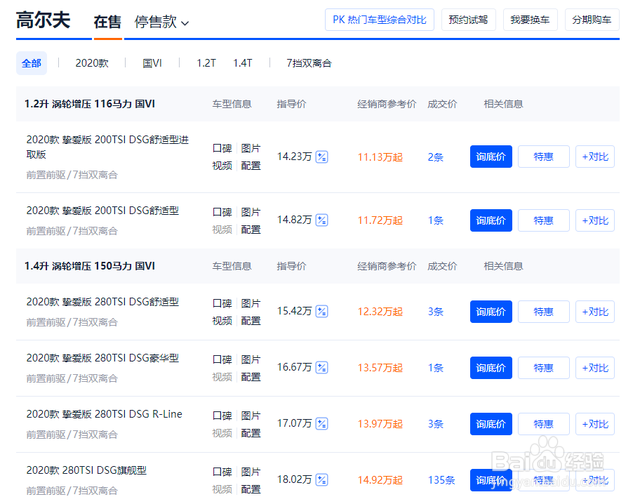Open dealer price 12.32万起
This screenshot has height=504, width=640.
tap(380, 312)
